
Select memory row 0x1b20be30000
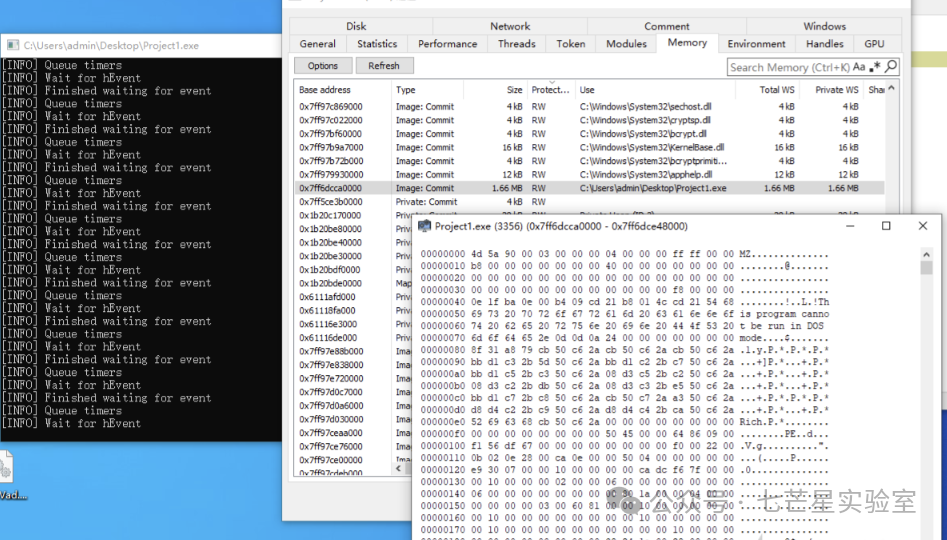(x=353, y=256)
